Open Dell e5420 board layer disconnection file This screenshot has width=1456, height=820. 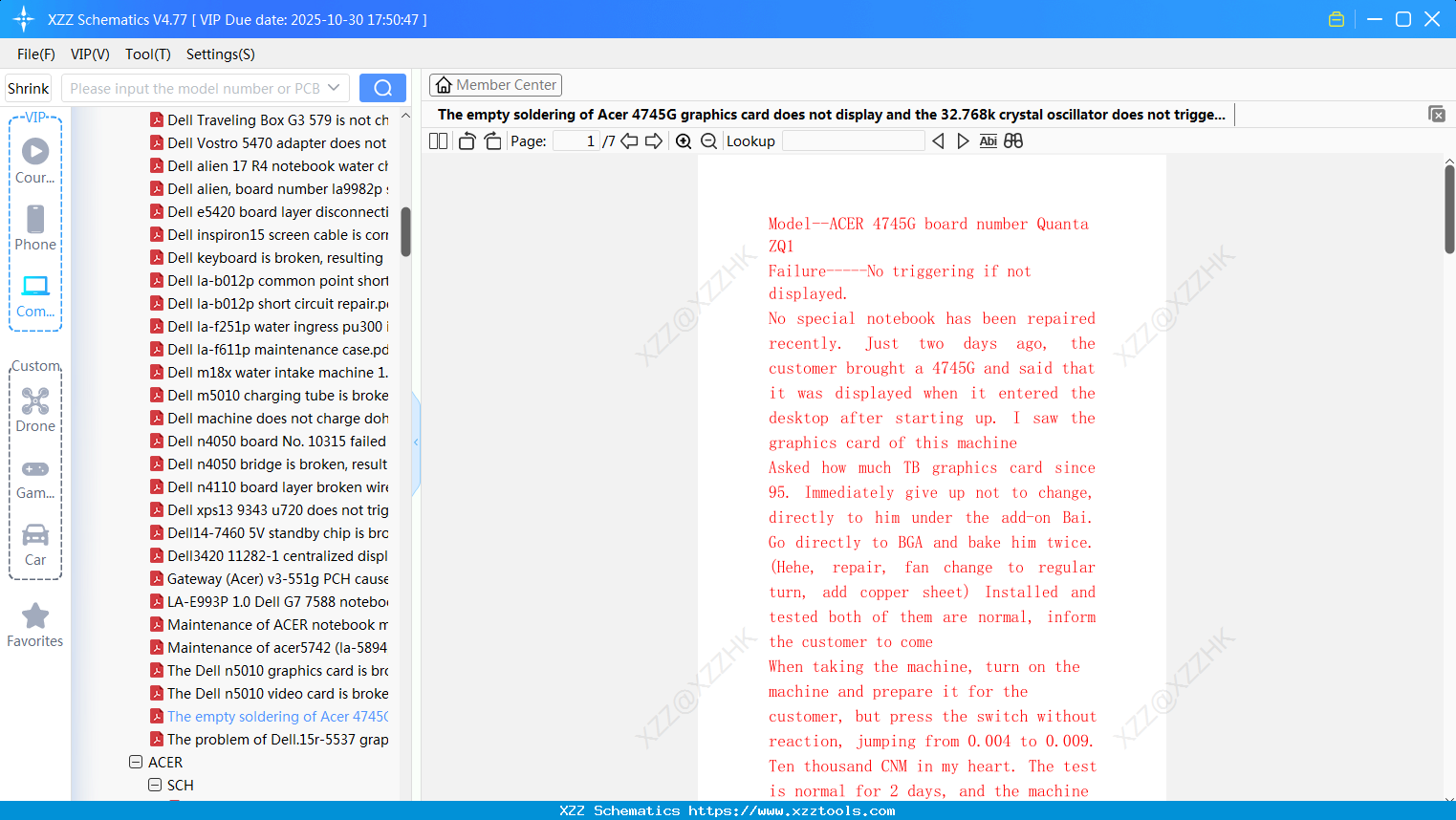(x=270, y=211)
